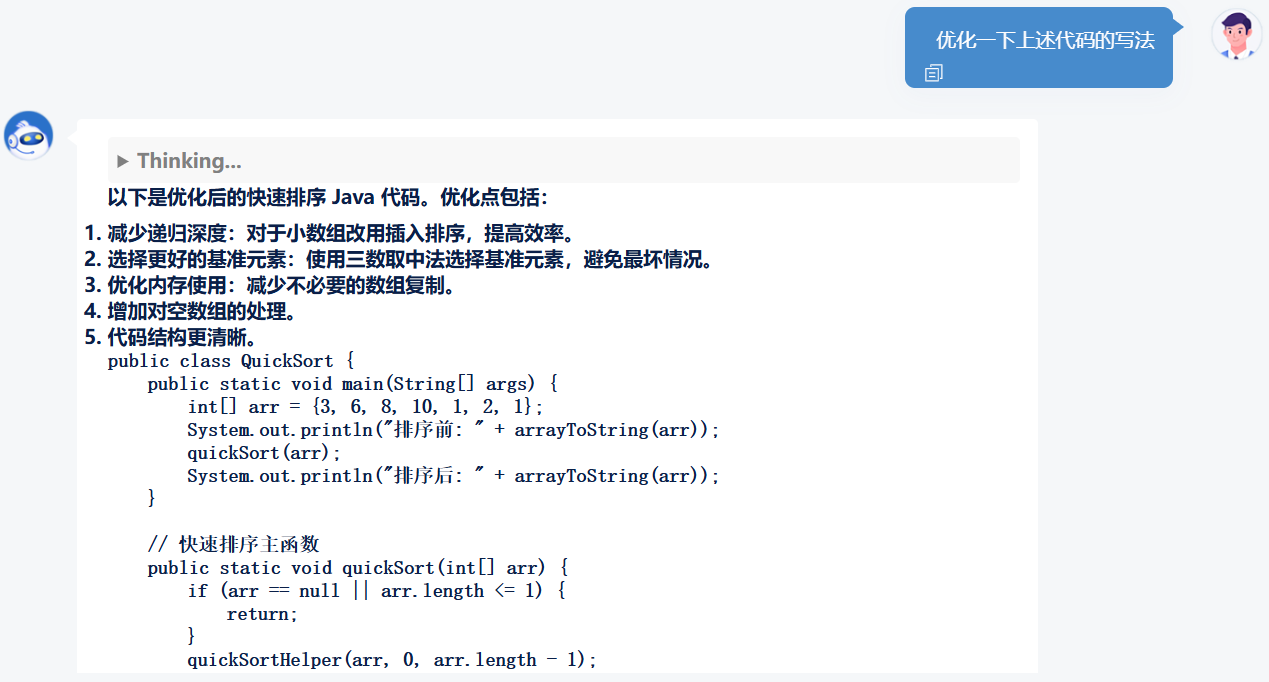Viewport: 1269px width, 682px height.
Task: Expand the Thinking section triangle arrow
Action: point(123,161)
